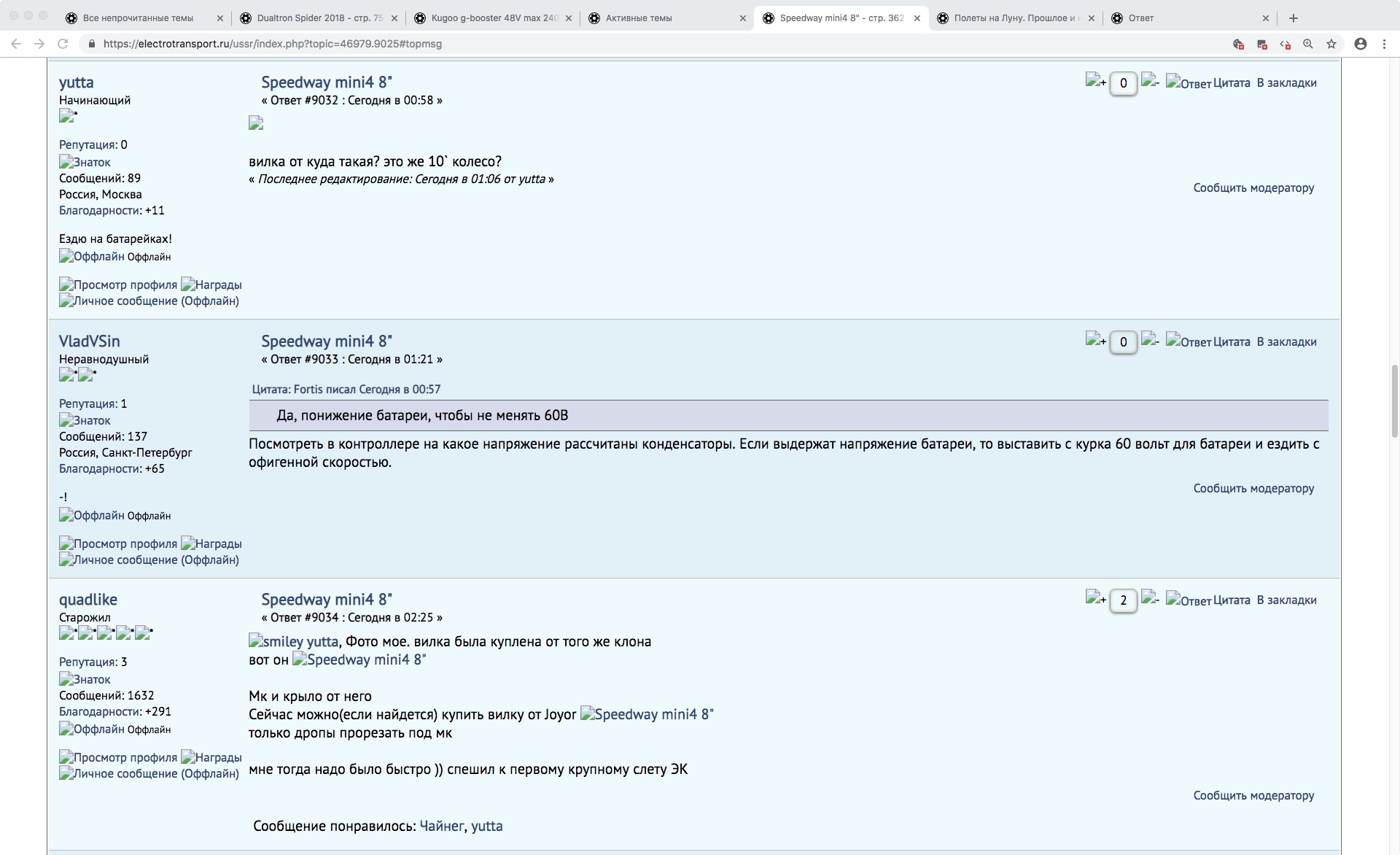This screenshot has width=1400, height=855.
Task: Click Сообщить модератору under yutta's post
Action: (1253, 187)
